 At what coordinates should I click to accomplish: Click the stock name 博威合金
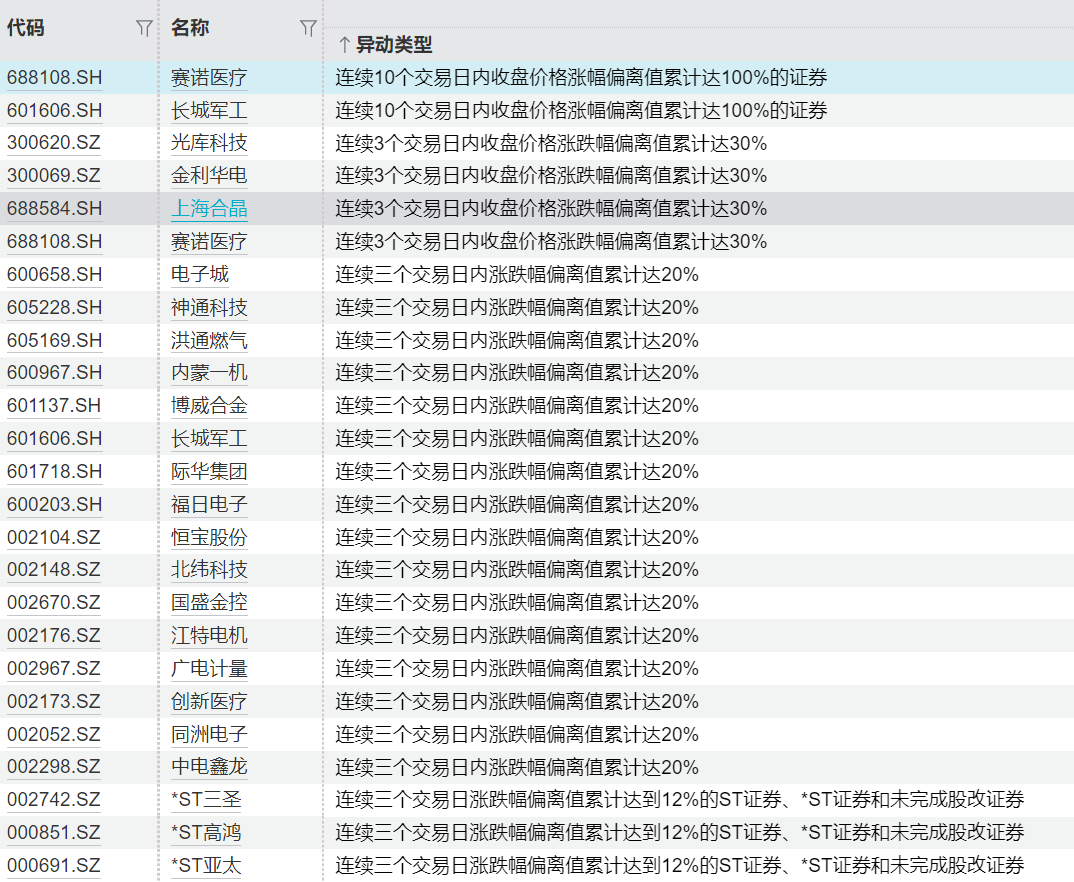point(209,405)
